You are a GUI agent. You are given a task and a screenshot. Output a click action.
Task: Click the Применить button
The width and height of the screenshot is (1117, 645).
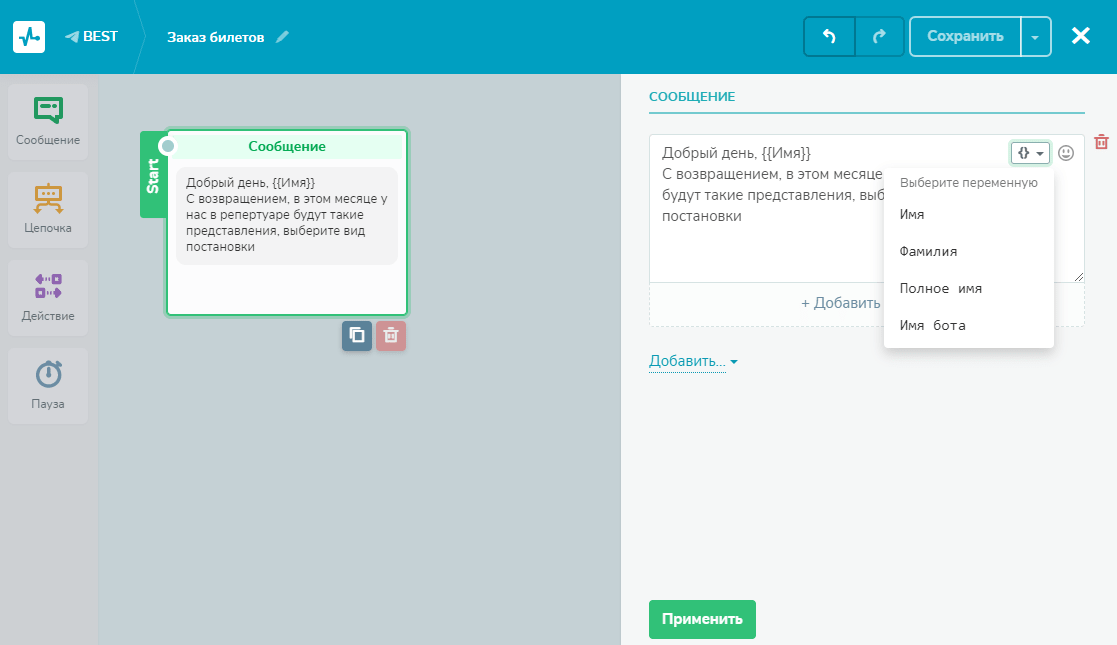702,619
